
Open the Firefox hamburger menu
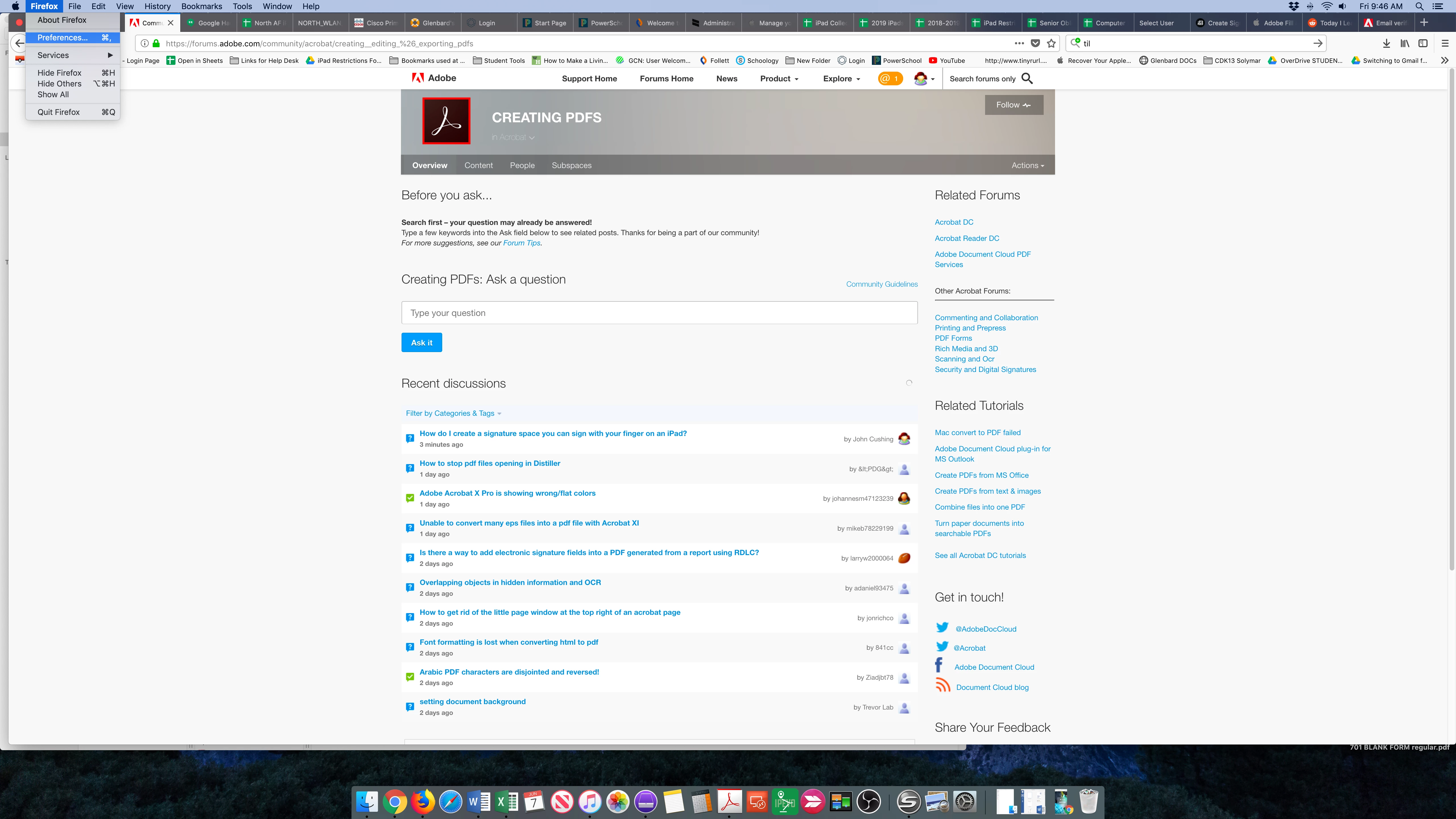1445,44
